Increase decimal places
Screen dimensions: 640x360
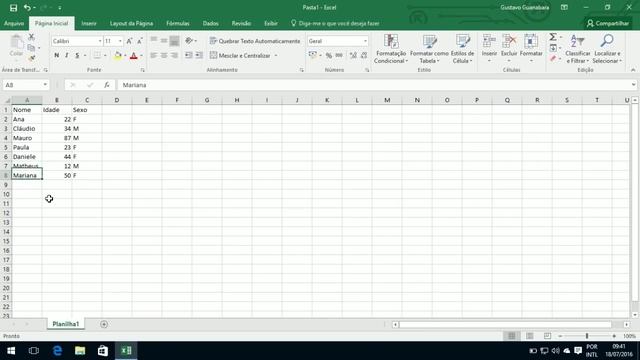(353, 56)
